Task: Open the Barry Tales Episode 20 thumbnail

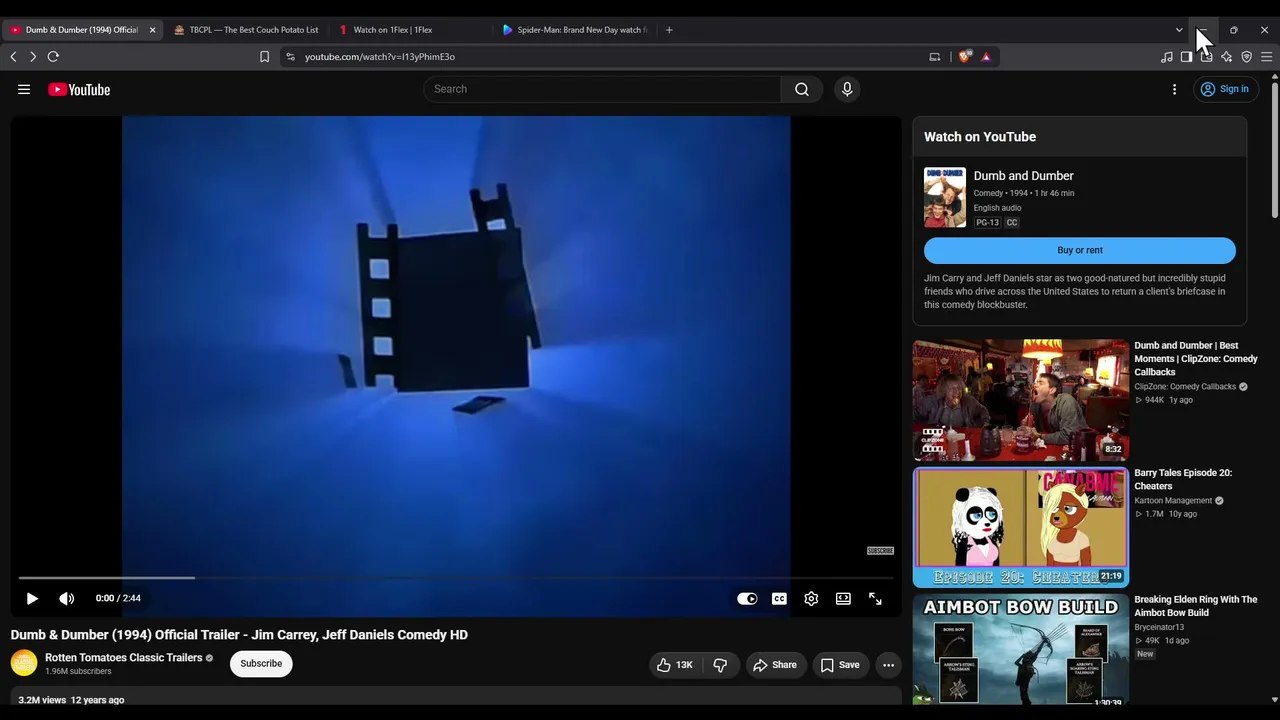Action: click(x=1020, y=527)
